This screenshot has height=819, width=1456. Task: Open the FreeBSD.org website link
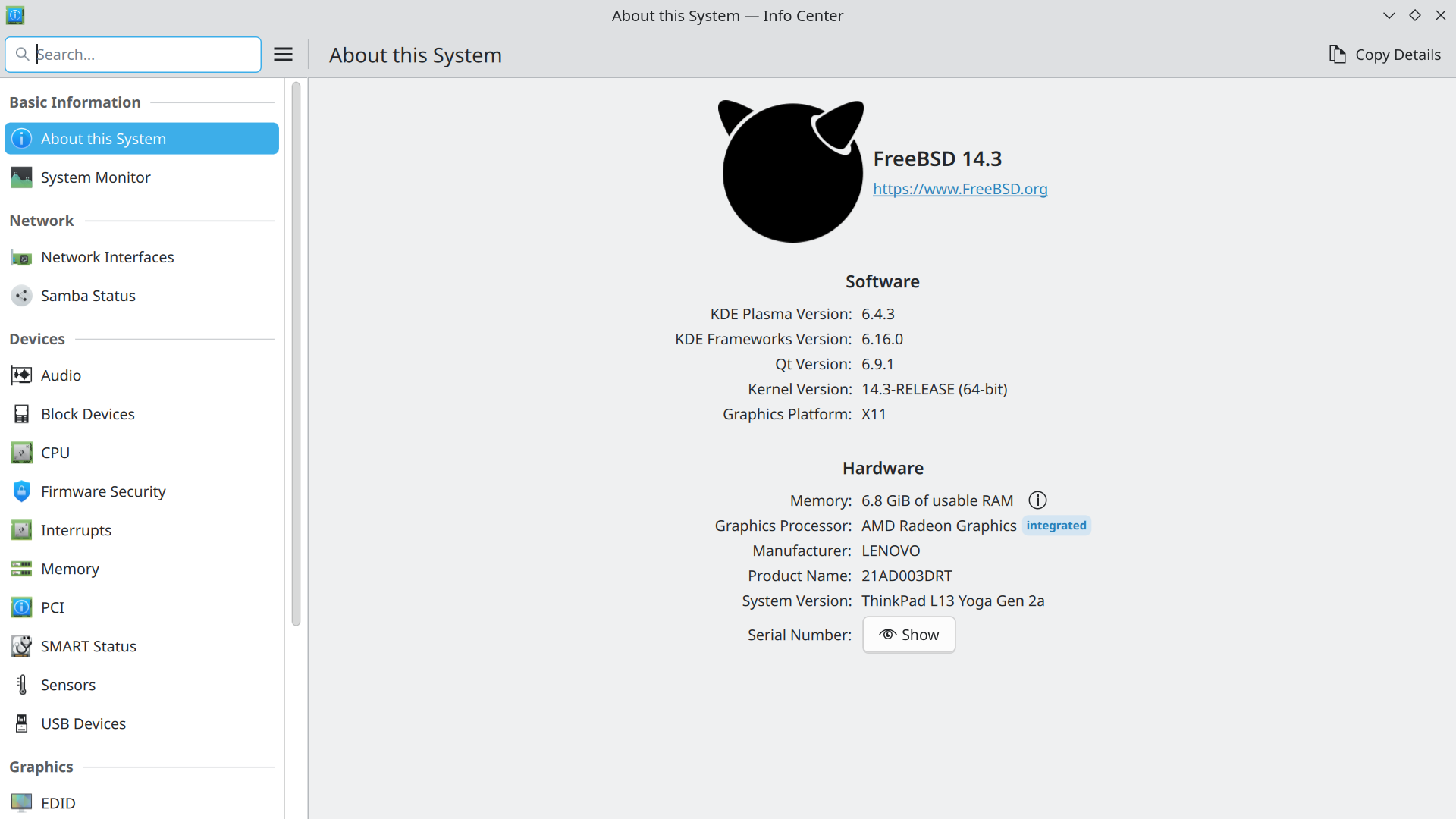pos(960,189)
